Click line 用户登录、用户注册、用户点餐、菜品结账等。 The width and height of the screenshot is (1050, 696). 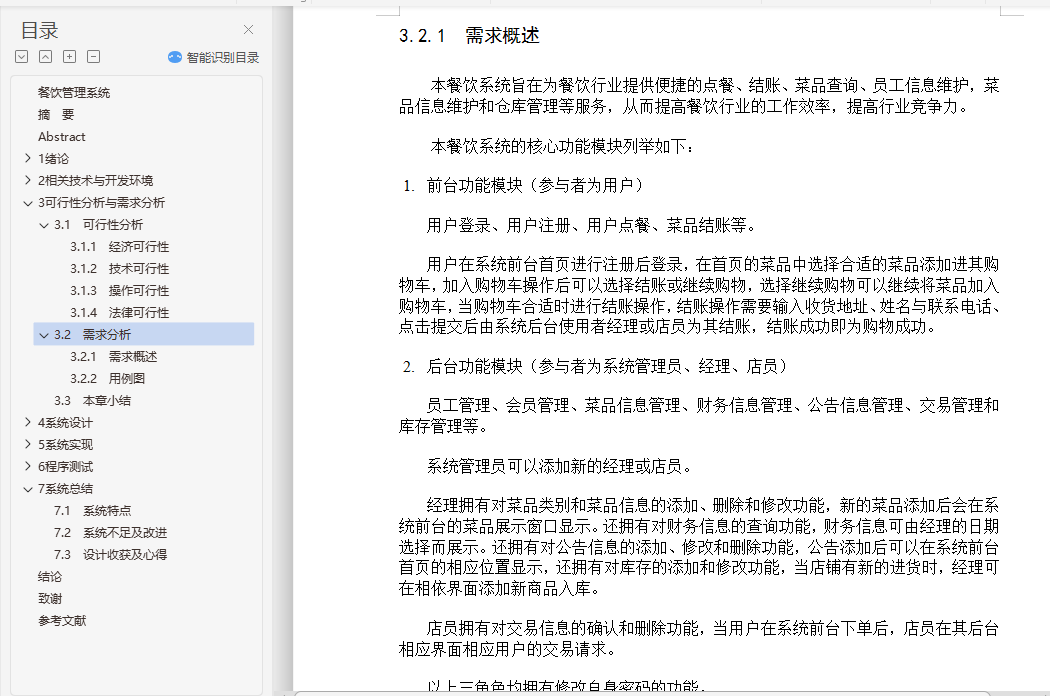coord(592,225)
